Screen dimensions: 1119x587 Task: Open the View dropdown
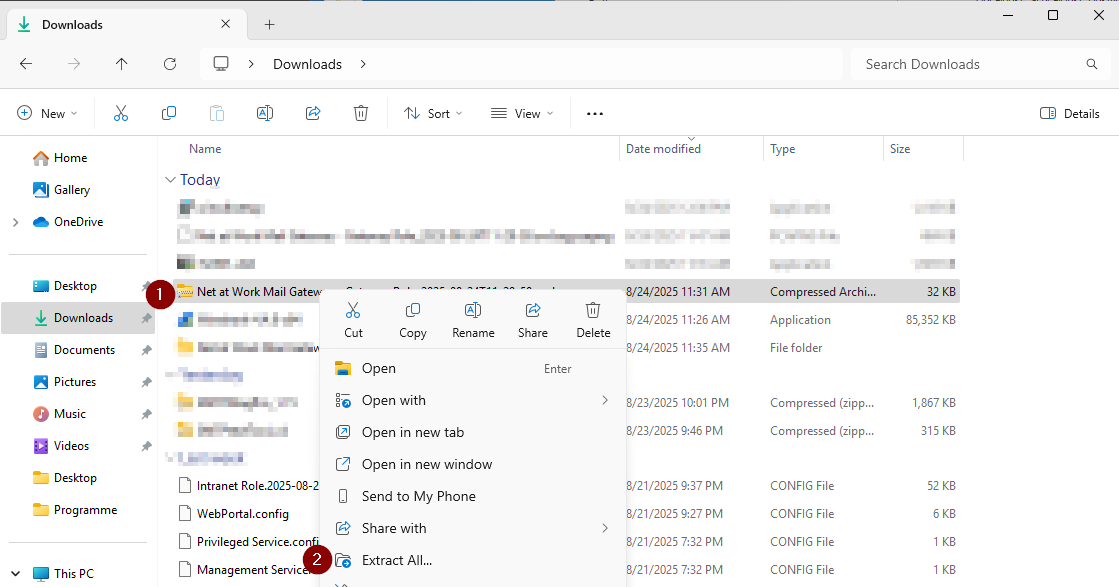(x=521, y=114)
